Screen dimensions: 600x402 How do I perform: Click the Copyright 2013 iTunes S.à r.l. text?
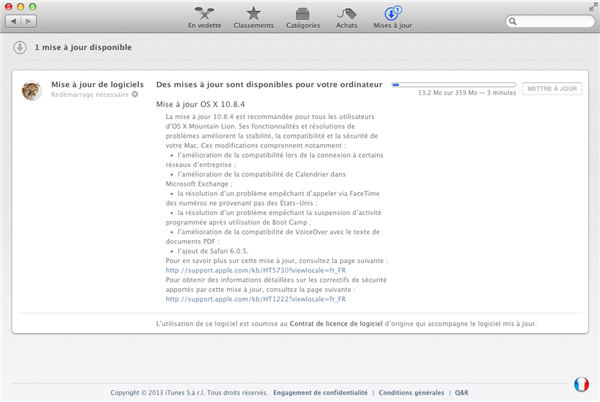click(x=189, y=392)
